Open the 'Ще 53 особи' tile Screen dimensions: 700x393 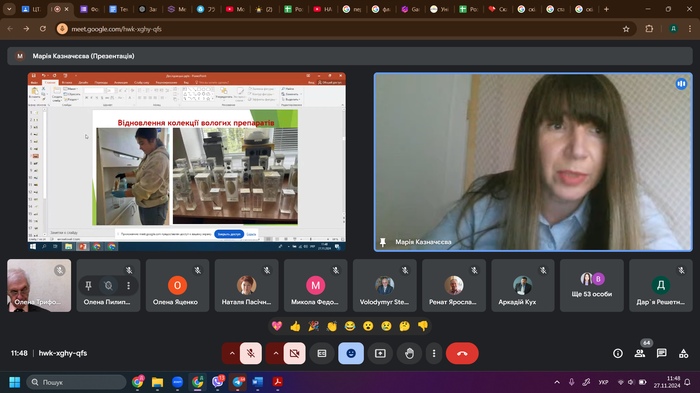coord(592,285)
